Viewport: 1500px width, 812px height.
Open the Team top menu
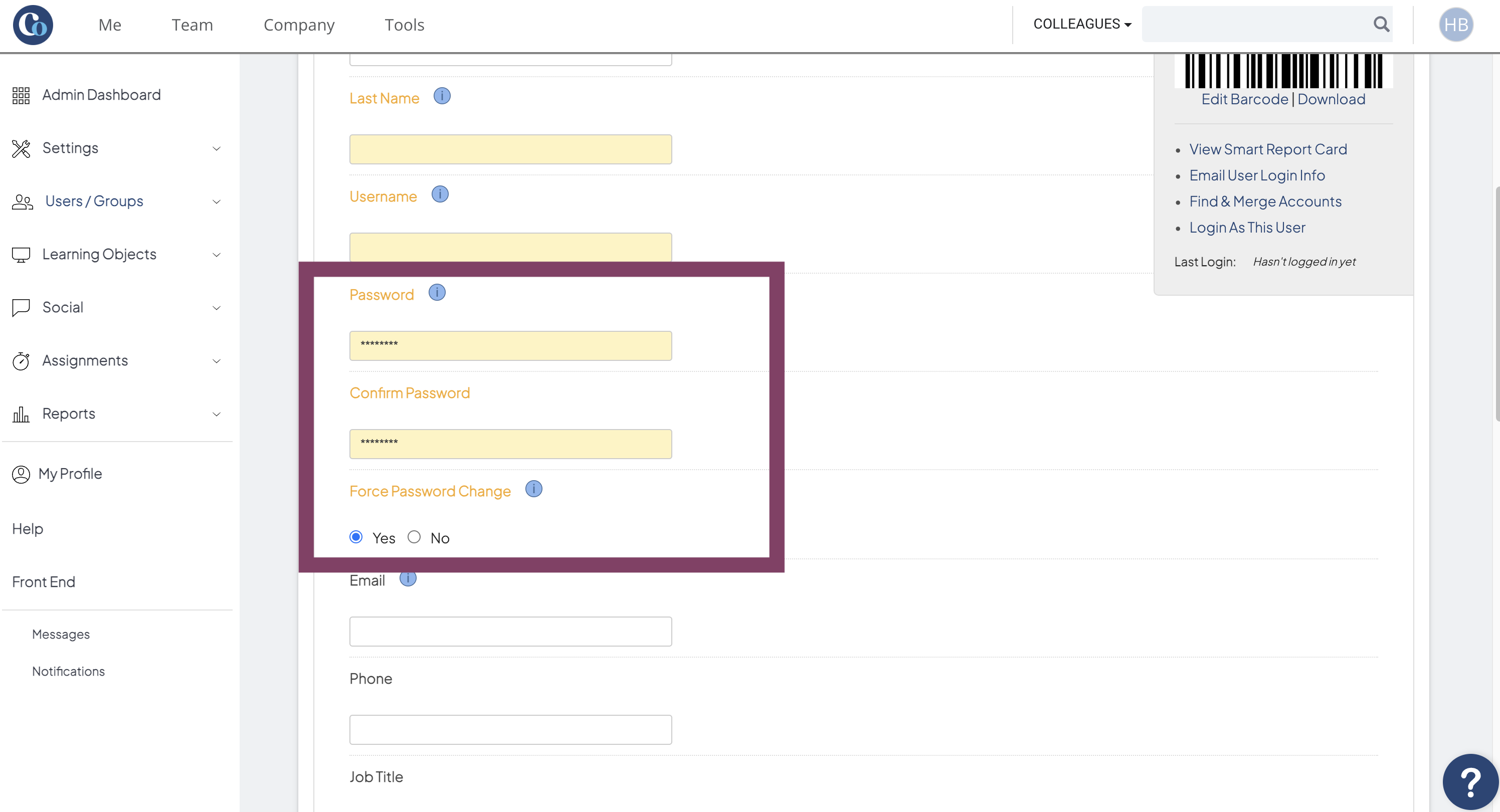point(192,25)
